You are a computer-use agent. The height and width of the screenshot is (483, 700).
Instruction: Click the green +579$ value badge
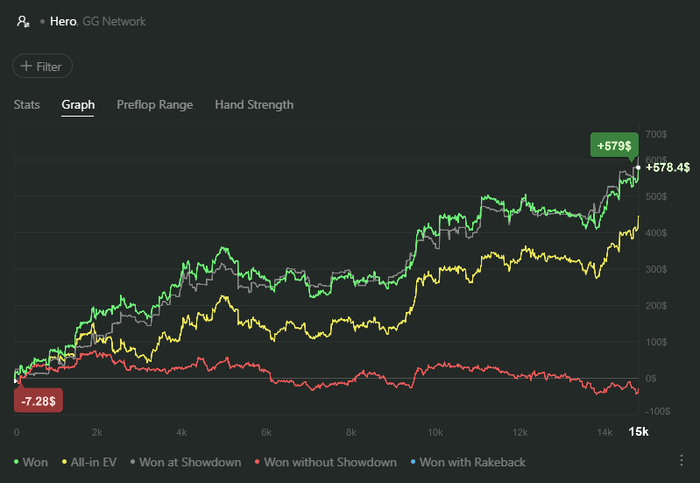[x=613, y=146]
